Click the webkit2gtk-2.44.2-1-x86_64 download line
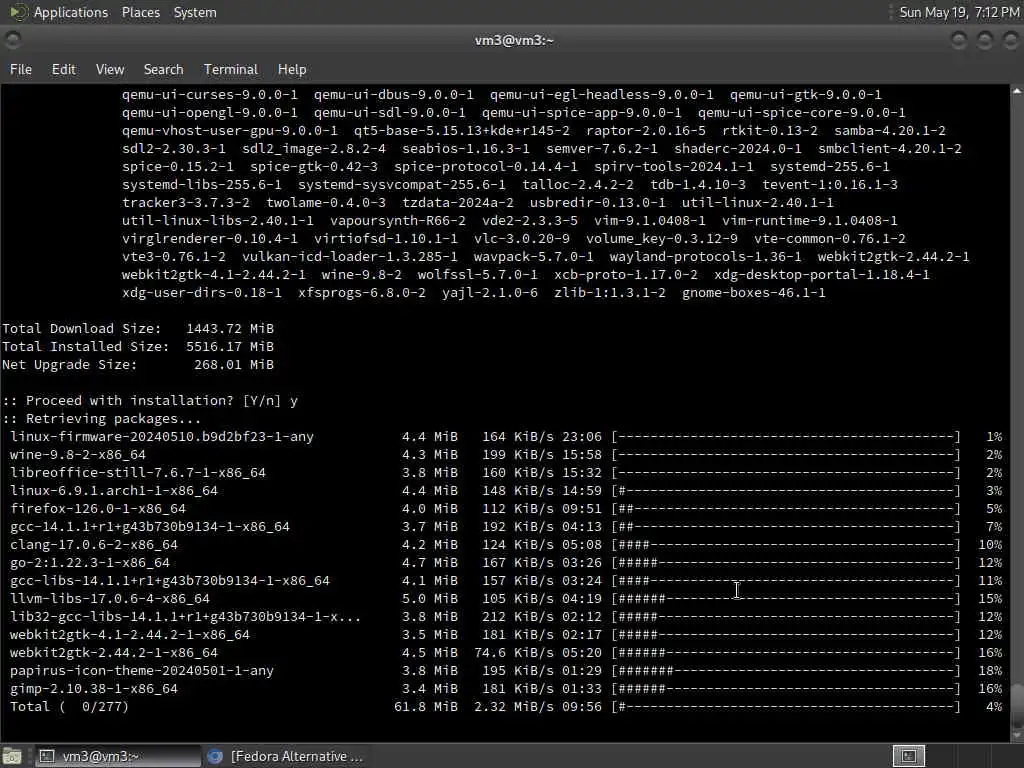 (505, 653)
